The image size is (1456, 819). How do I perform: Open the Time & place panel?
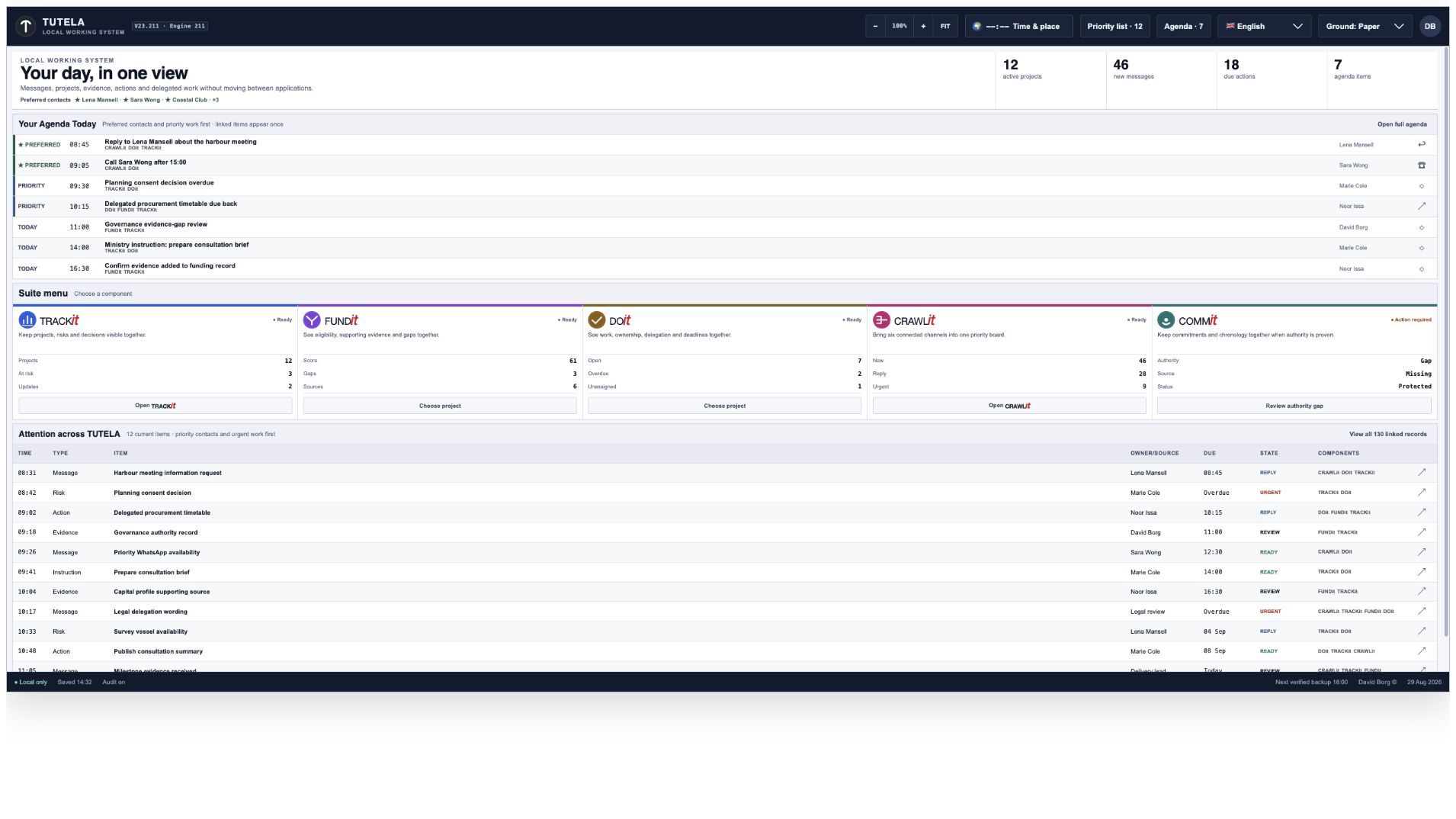(x=1018, y=27)
